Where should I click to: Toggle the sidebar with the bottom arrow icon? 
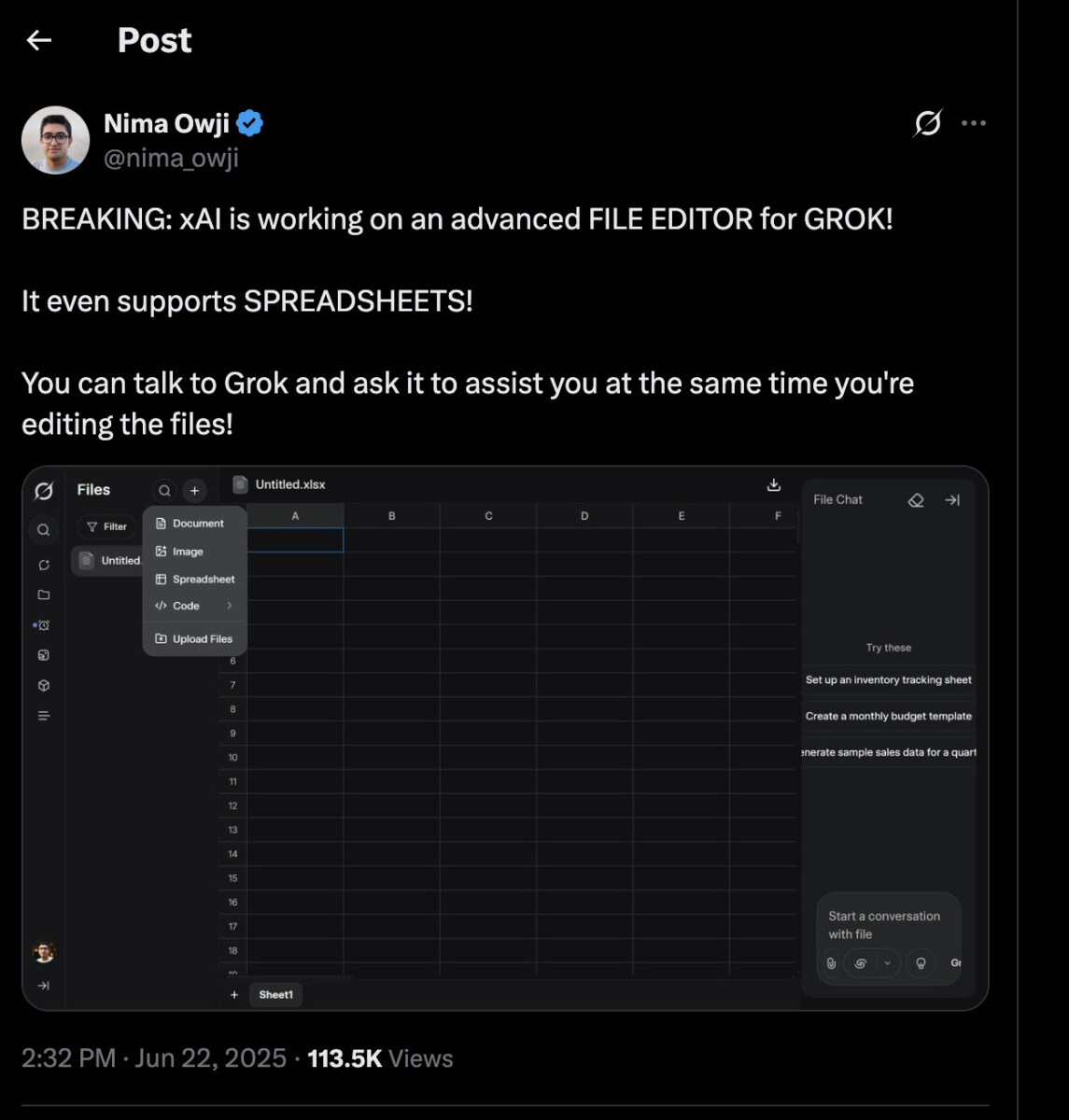tap(43, 984)
